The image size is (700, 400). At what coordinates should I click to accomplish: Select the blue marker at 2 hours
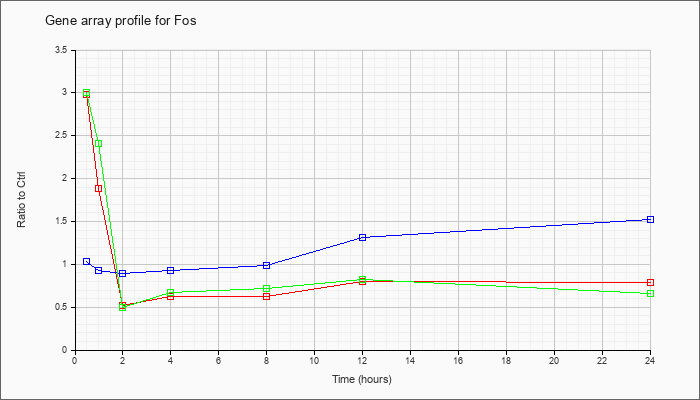[122, 273]
